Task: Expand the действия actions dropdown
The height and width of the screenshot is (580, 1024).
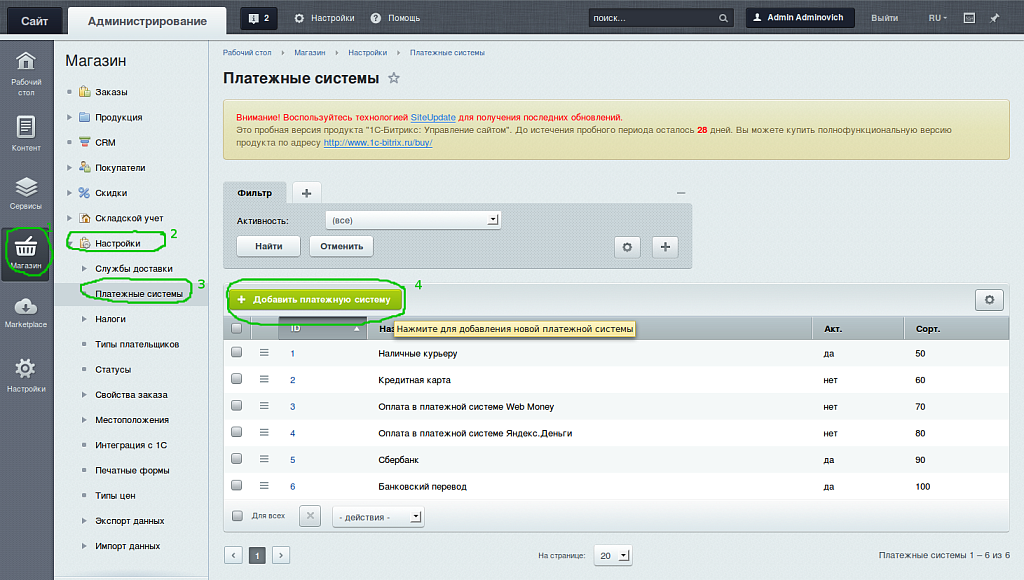Action: [378, 517]
